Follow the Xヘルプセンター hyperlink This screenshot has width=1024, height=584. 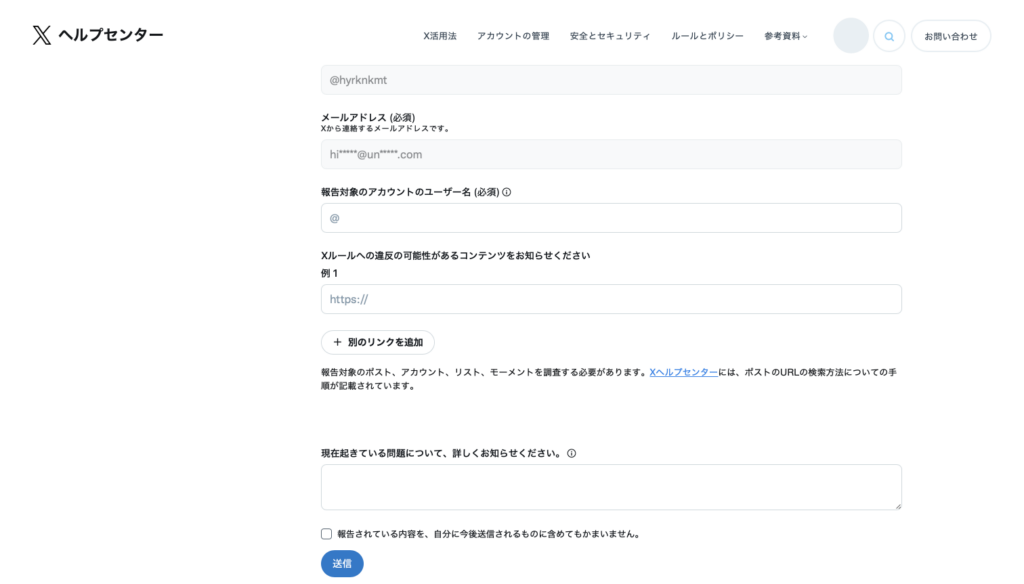point(683,372)
